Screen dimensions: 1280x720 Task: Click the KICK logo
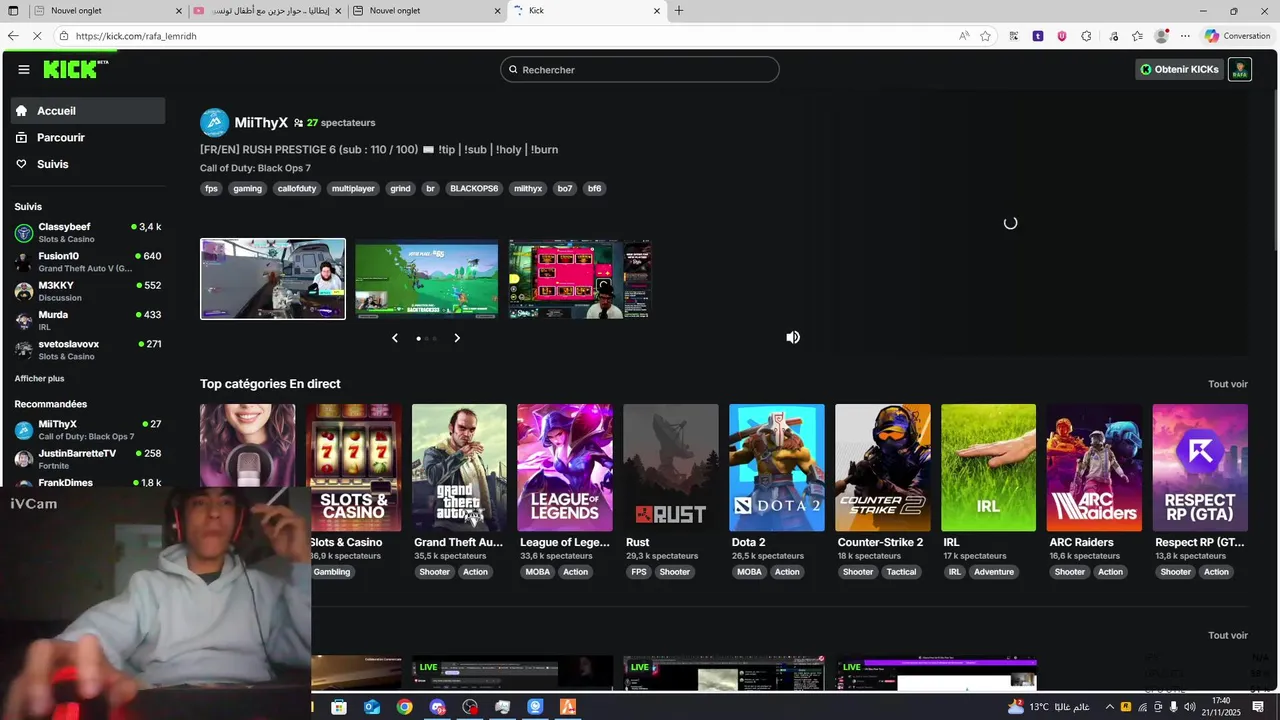tap(76, 69)
